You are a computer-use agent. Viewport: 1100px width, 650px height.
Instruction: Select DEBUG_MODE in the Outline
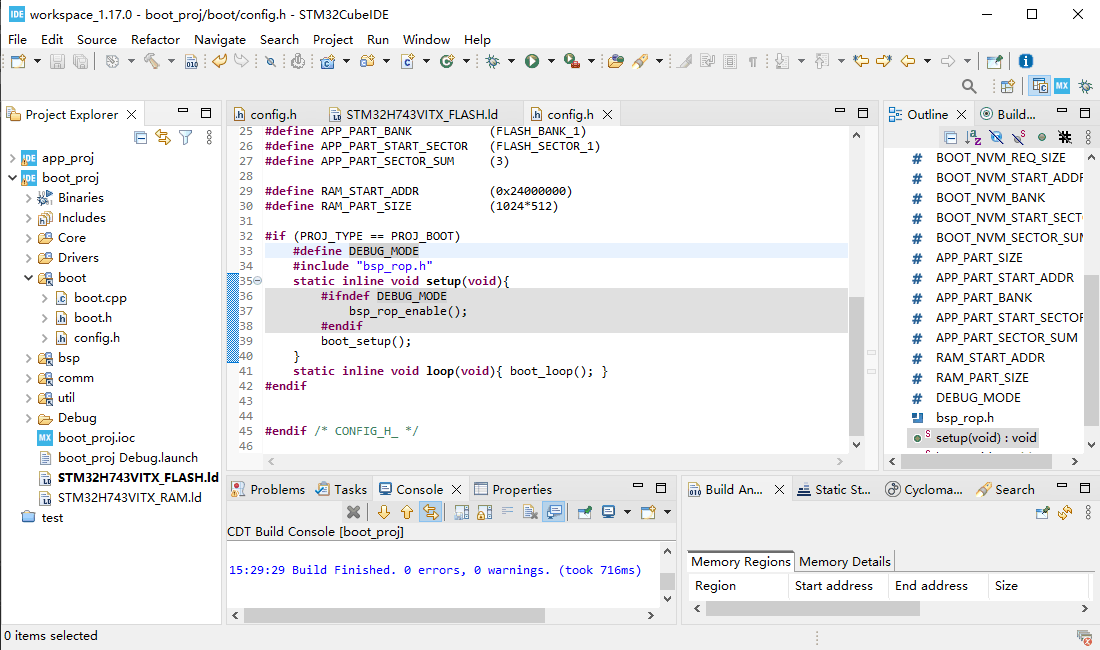pos(978,398)
